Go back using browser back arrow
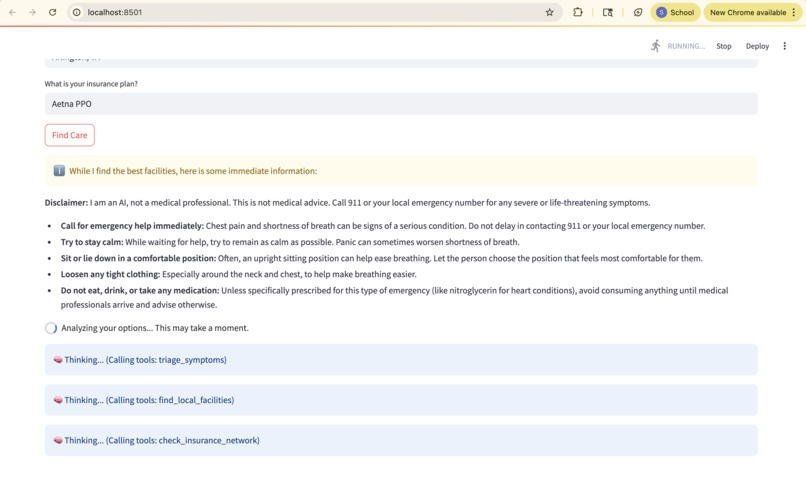 coord(12,12)
